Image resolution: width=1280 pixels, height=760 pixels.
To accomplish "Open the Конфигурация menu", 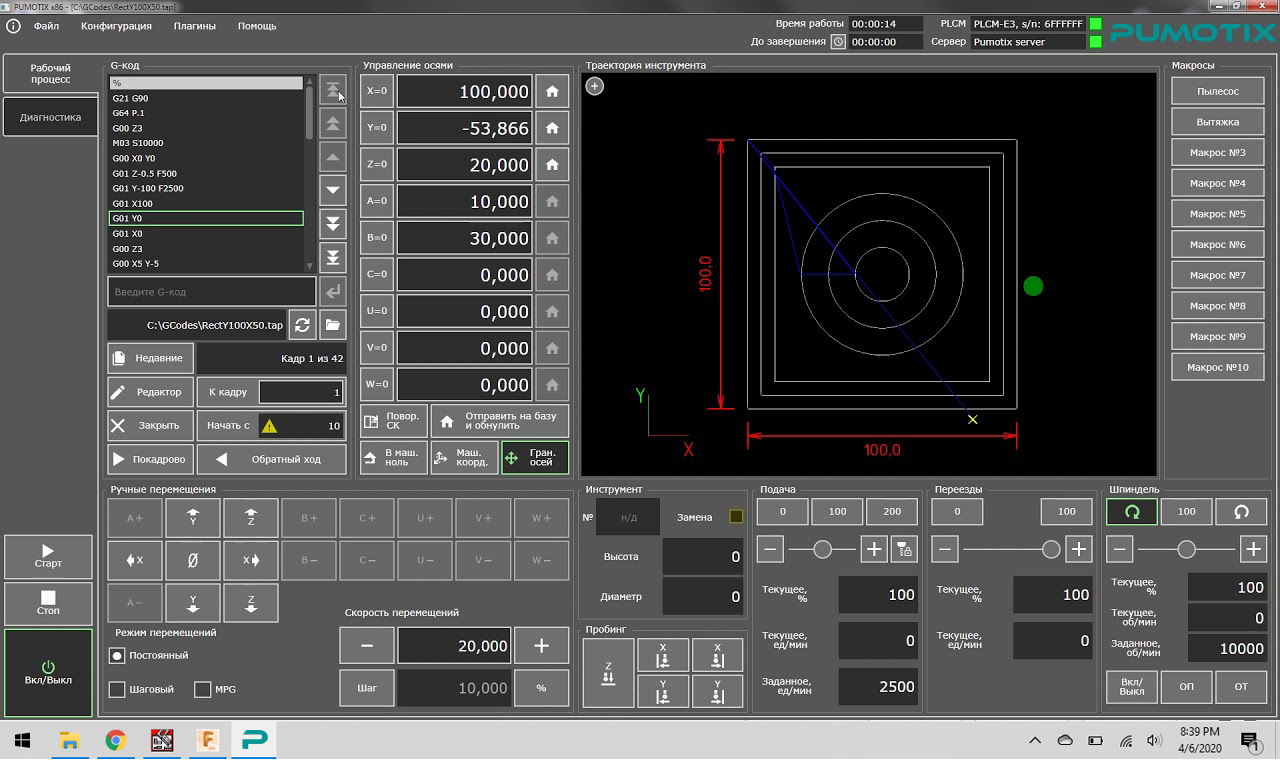I will pos(116,26).
